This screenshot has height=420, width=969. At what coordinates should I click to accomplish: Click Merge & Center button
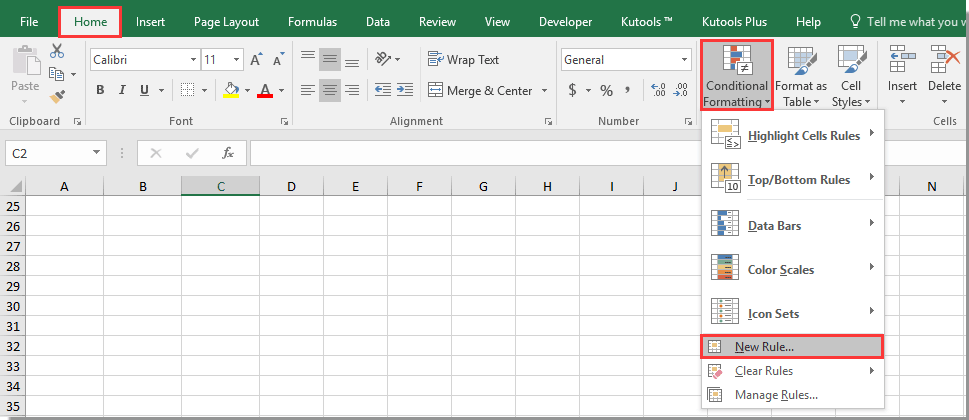pyautogui.click(x=480, y=90)
